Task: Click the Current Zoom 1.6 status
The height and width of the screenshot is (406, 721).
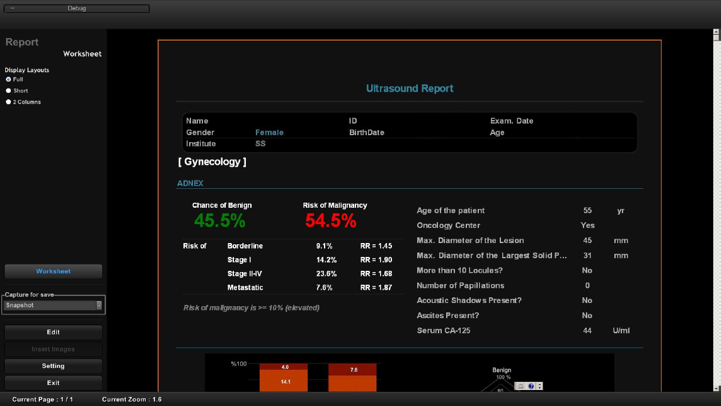Action: pos(132,400)
